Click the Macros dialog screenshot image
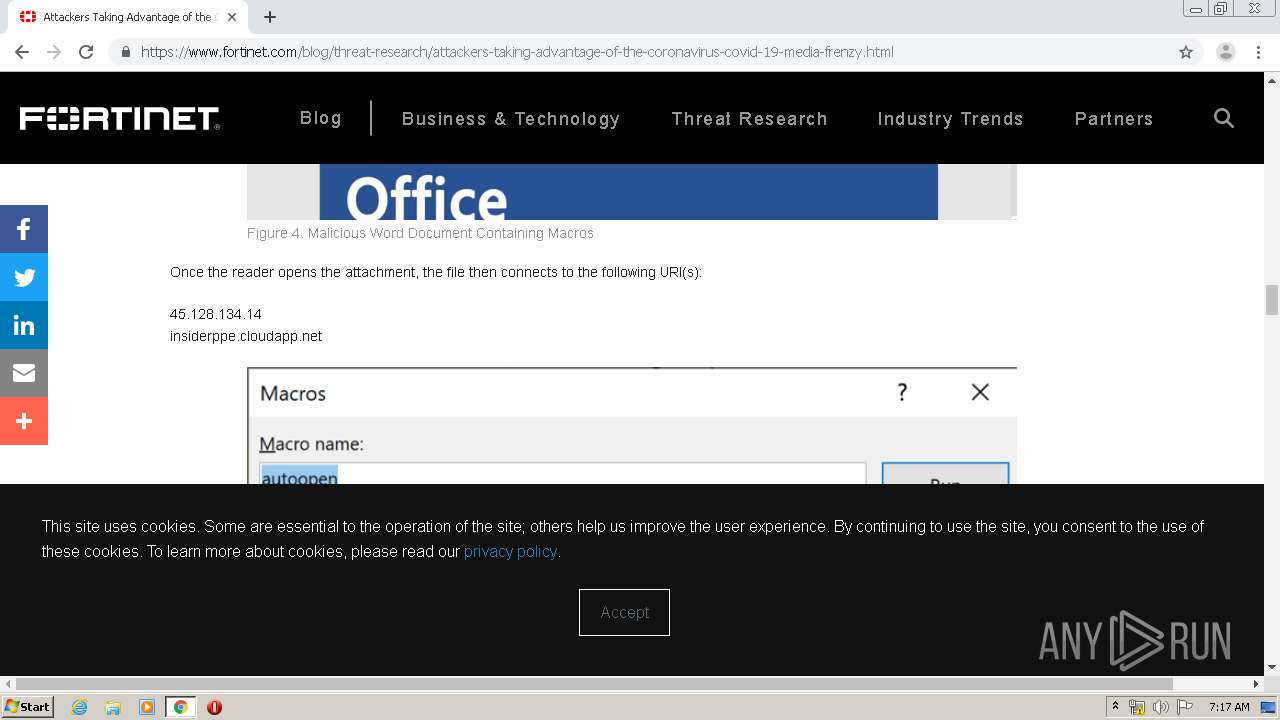Screen dimensions: 1280x720 (x=632, y=426)
